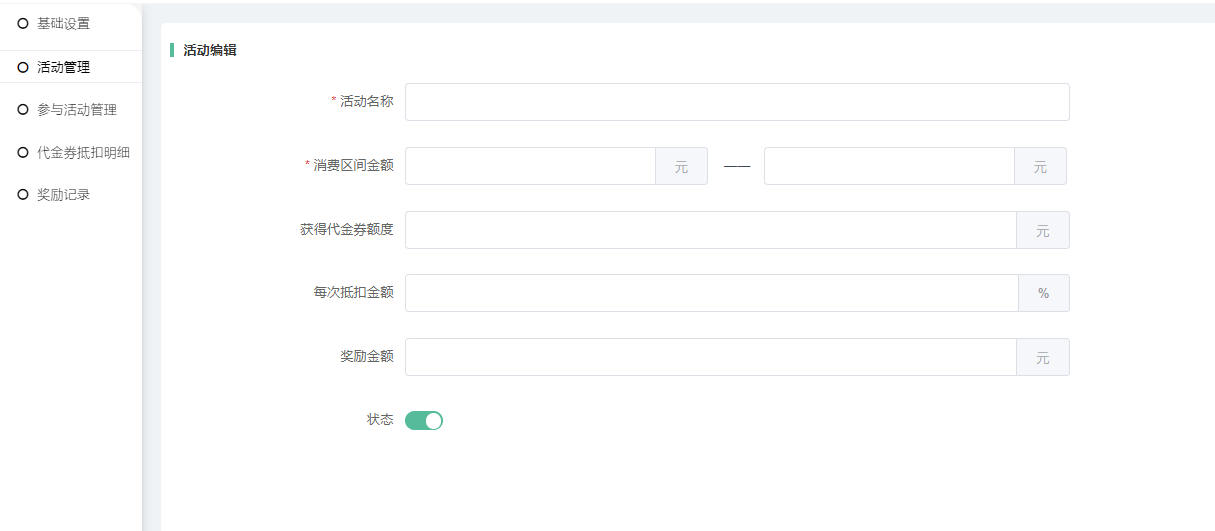Focus the 活动名称 input field
This screenshot has height=531, width=1215.
coord(736,102)
